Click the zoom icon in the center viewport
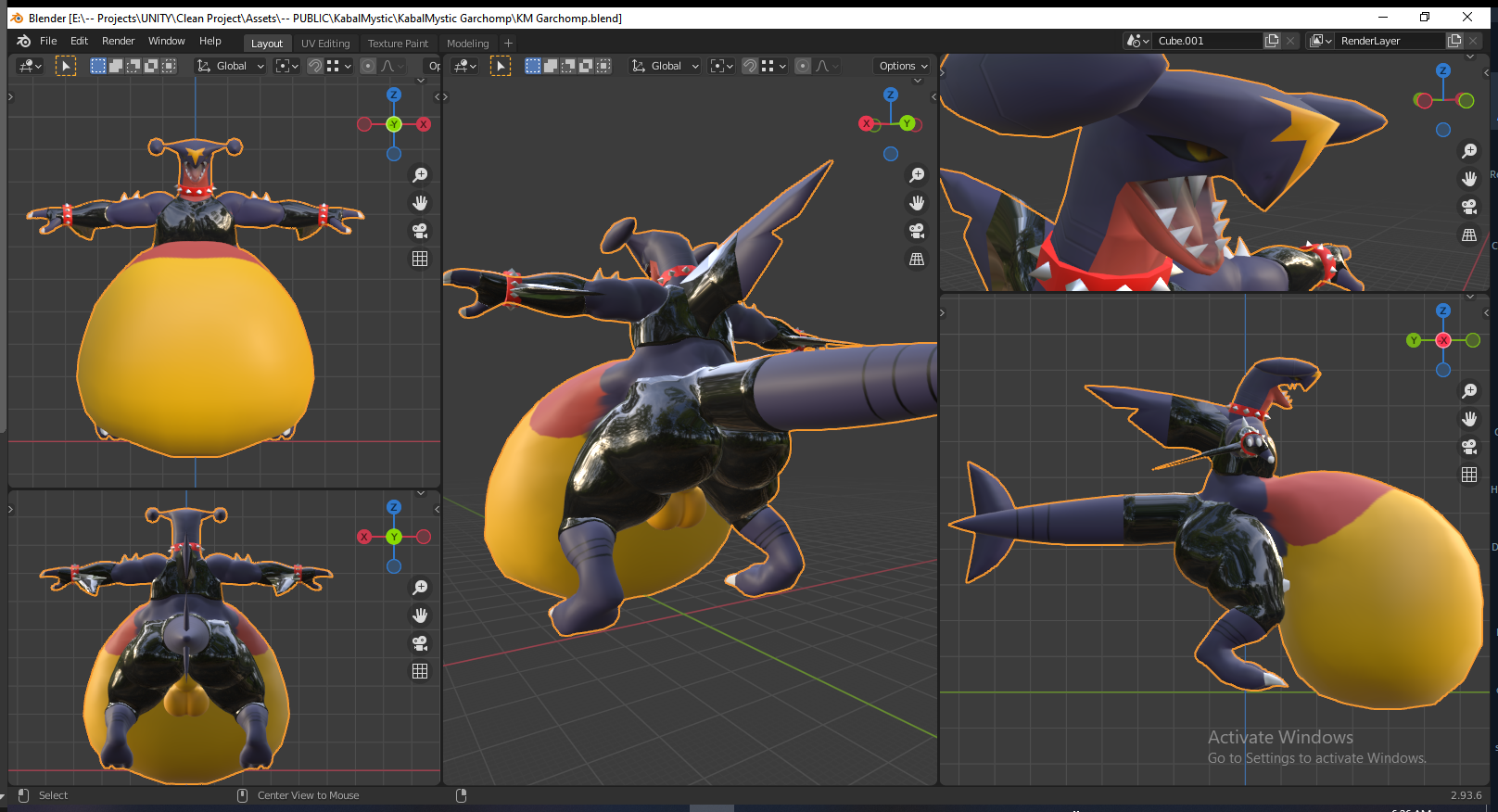 [917, 175]
